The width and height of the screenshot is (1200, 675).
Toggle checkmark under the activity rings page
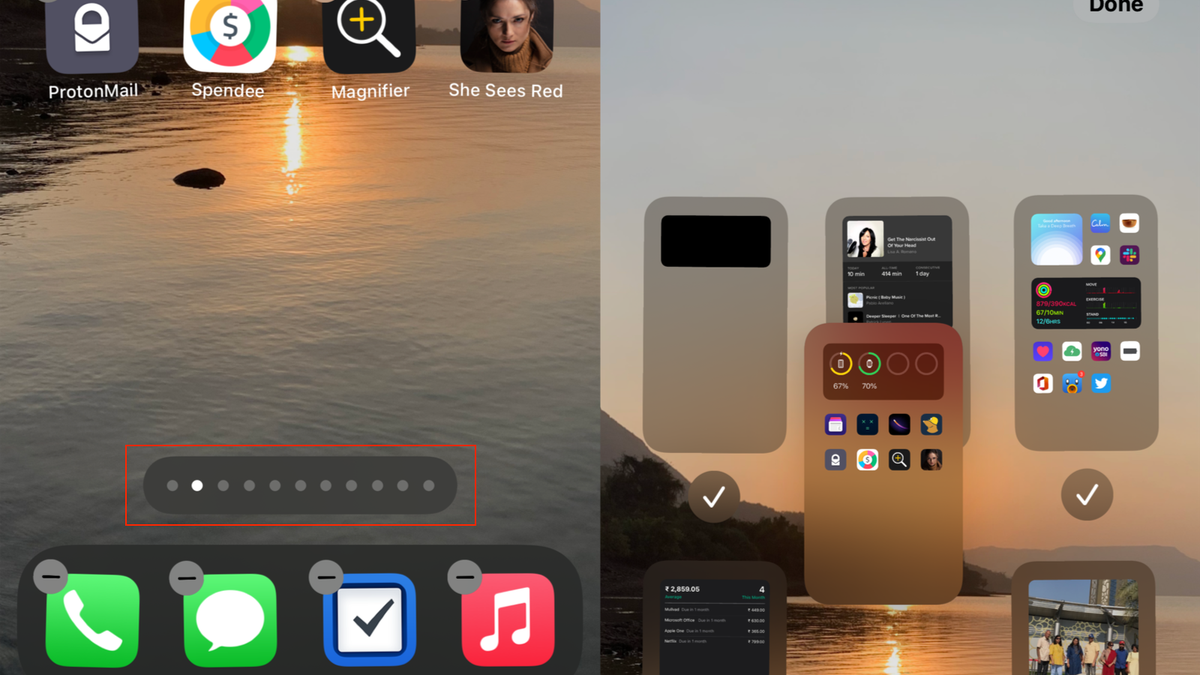click(x=1086, y=494)
